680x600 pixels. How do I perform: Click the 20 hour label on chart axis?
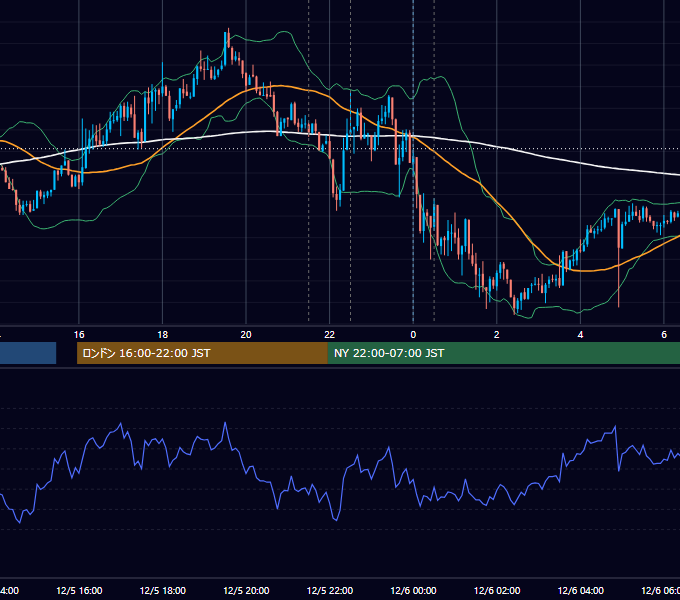pyautogui.click(x=246, y=334)
